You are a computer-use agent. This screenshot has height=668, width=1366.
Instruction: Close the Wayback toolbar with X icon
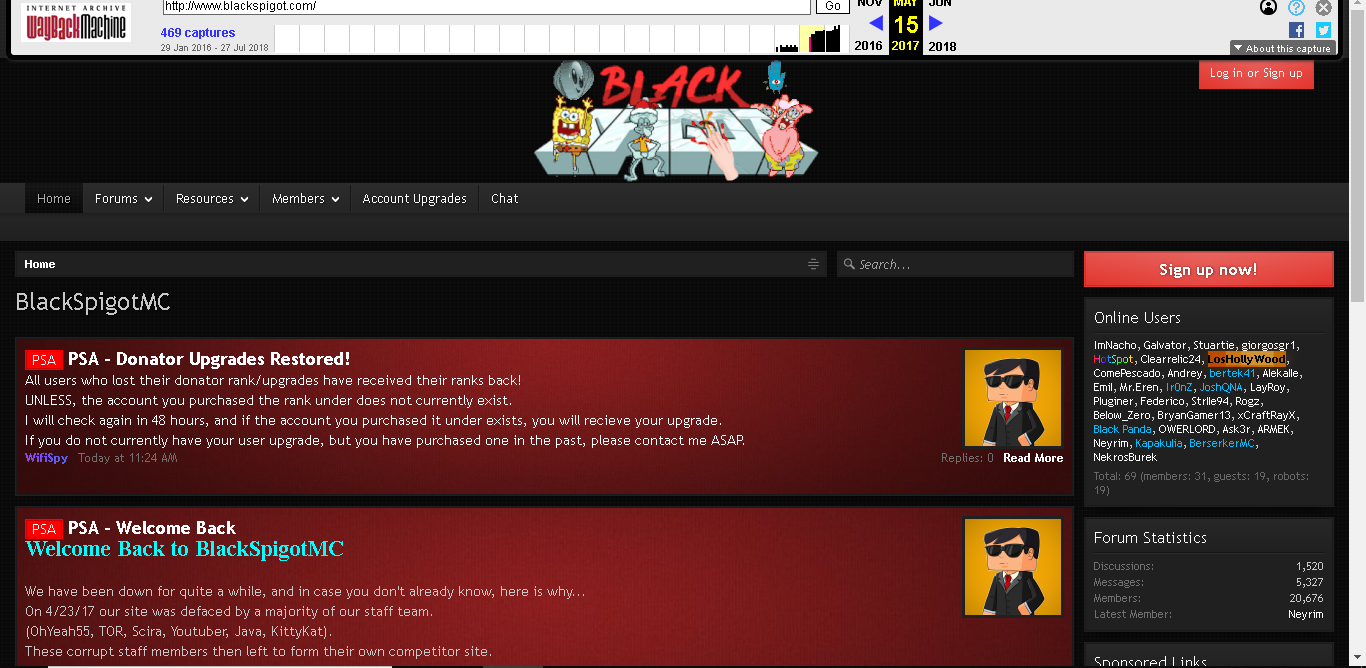tap(1323, 8)
